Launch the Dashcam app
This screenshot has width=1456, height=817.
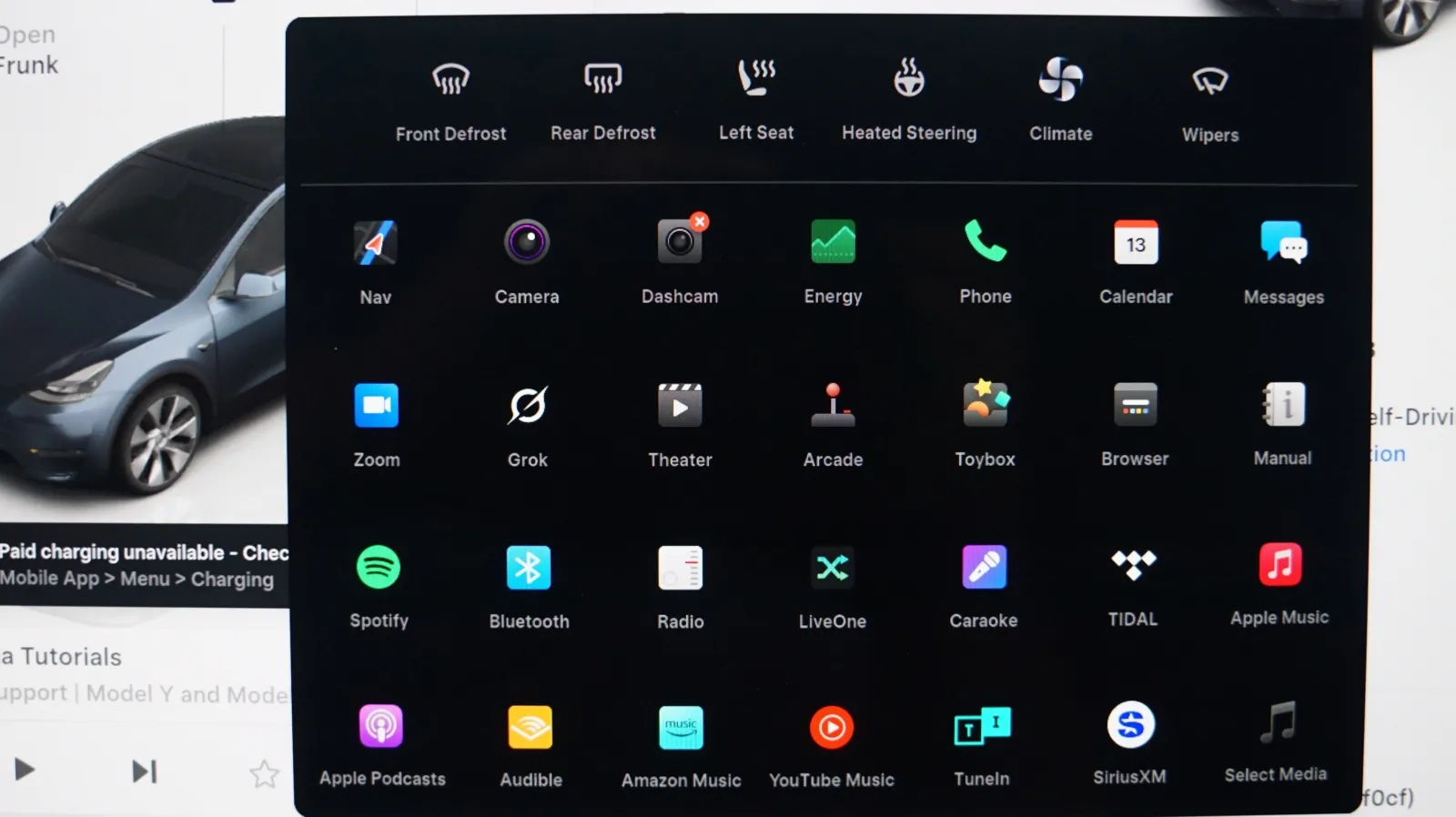679,242
